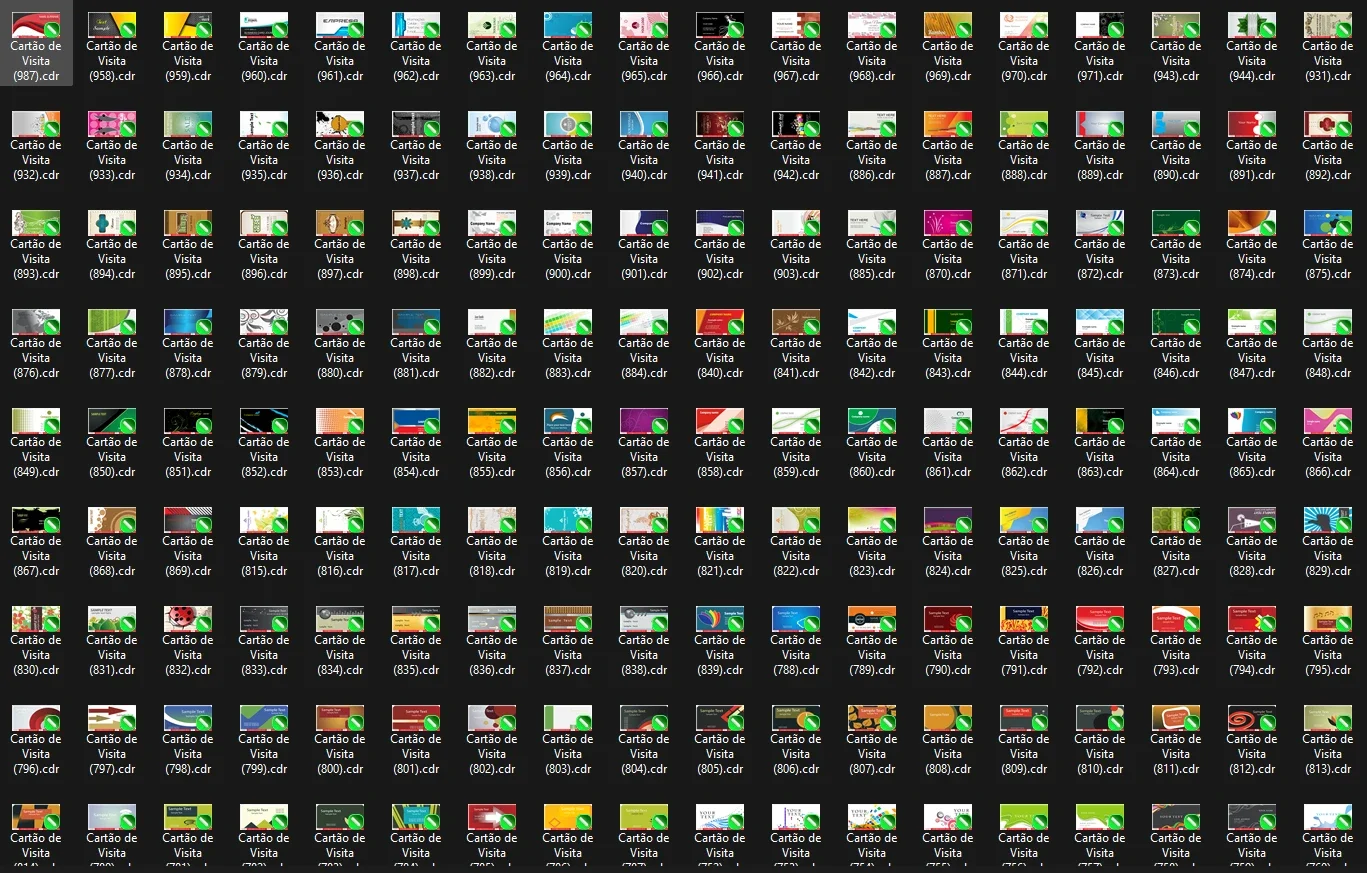
Task: Pick the Cartão de Visita (862).cdr file icon
Action: [1024, 421]
